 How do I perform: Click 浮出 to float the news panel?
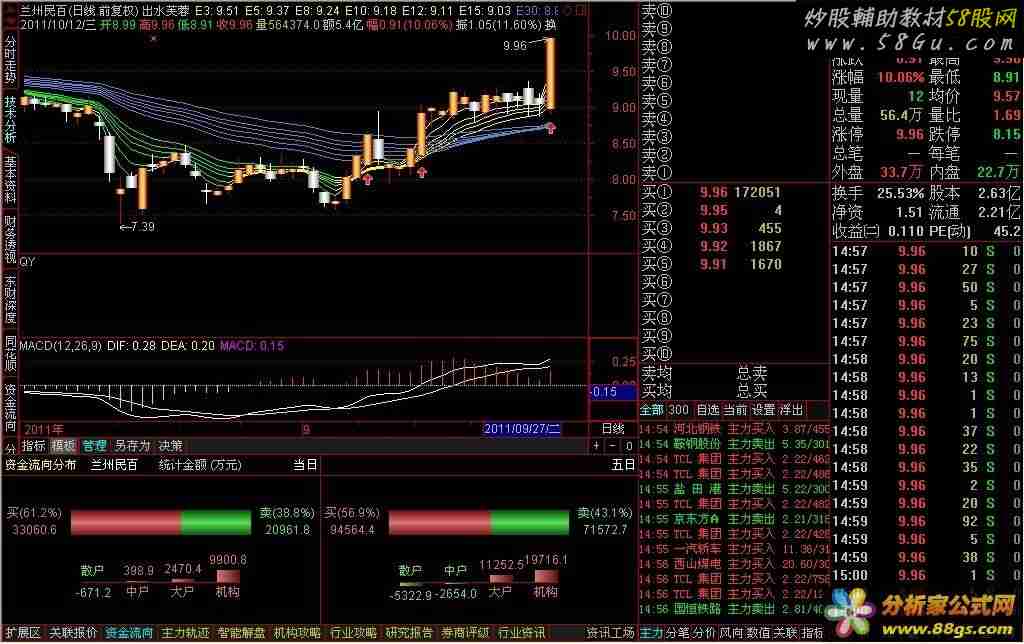point(792,410)
